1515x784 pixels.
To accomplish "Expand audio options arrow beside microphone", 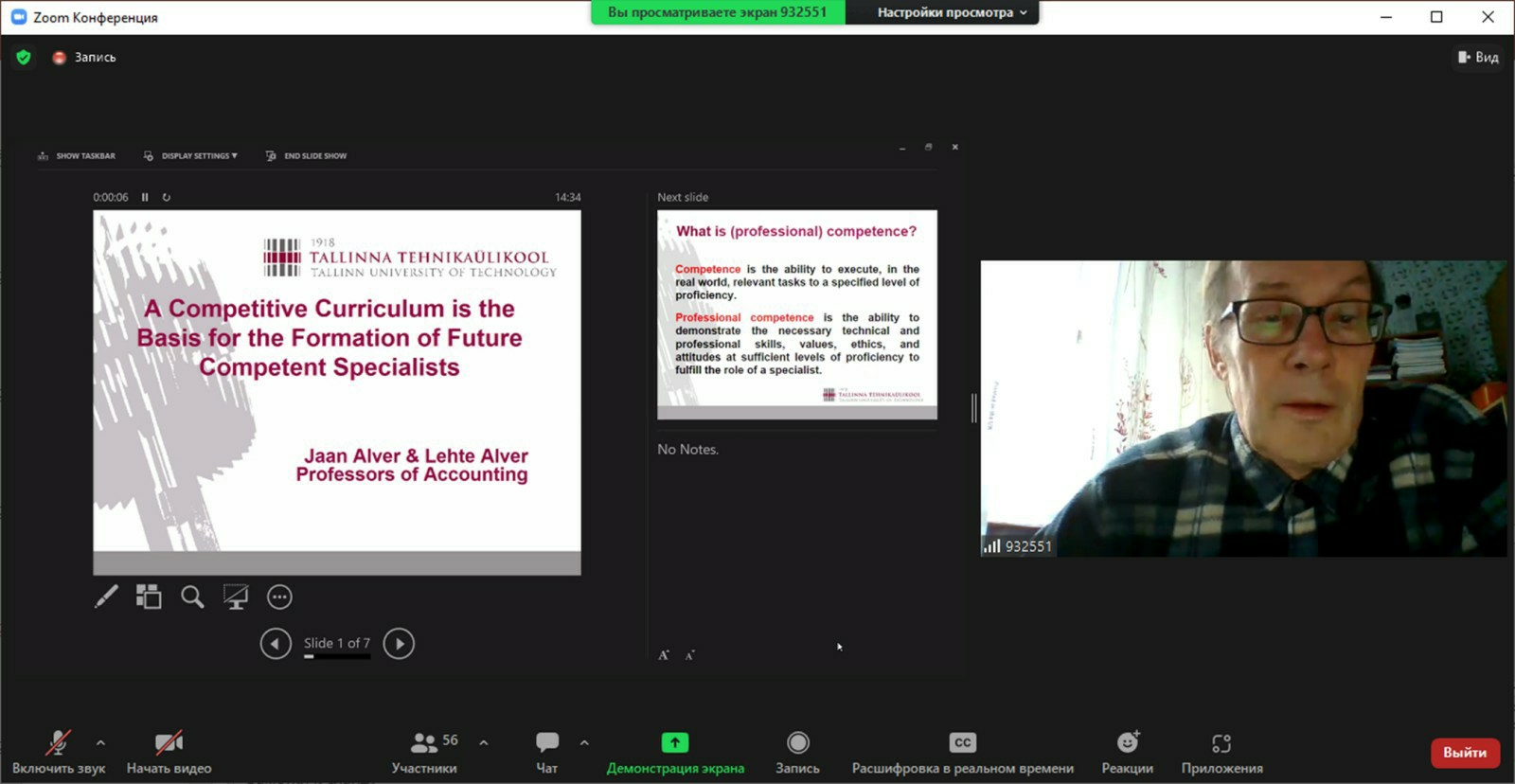I will pyautogui.click(x=101, y=743).
